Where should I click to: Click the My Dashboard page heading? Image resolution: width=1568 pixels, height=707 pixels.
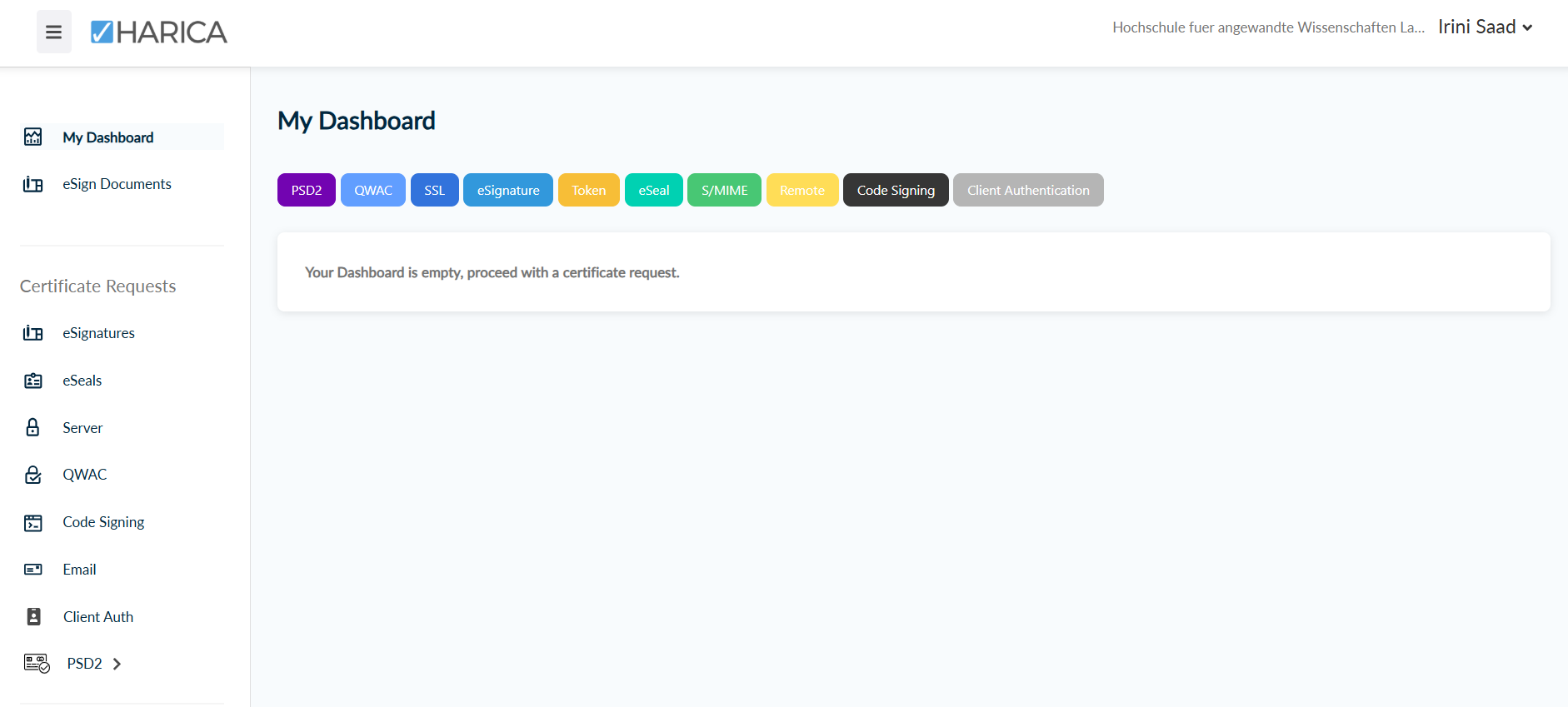click(357, 121)
